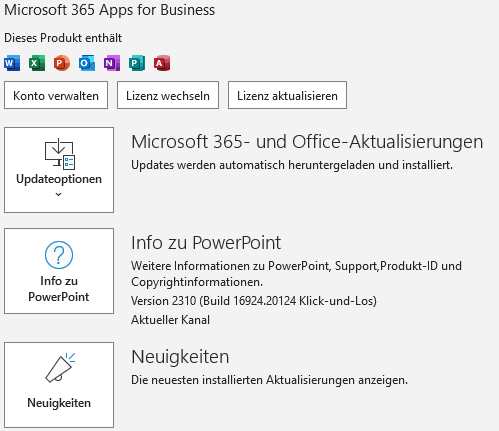Click the Aktueller Kanal text

[x=170, y=320]
